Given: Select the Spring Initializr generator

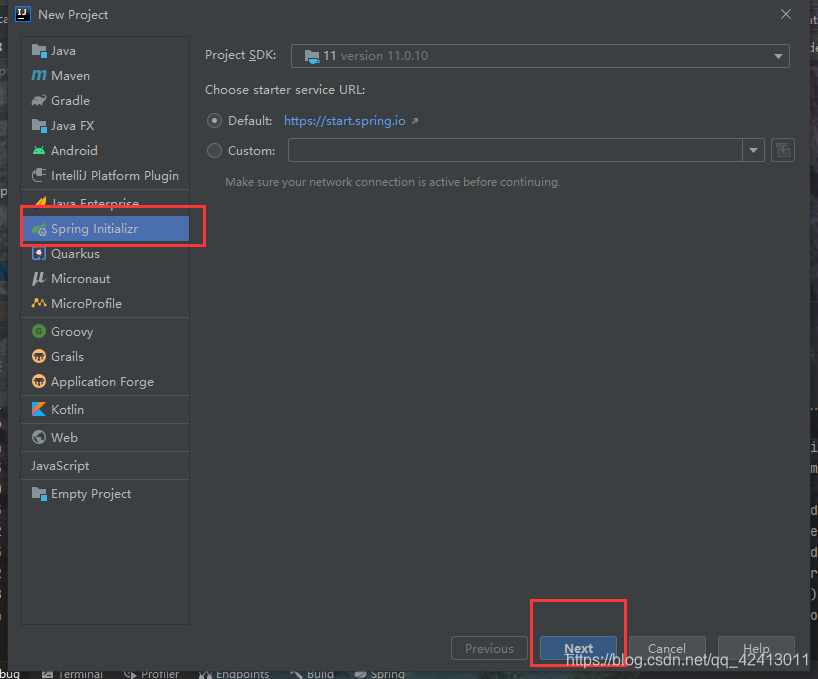Looking at the screenshot, I should (105, 229).
